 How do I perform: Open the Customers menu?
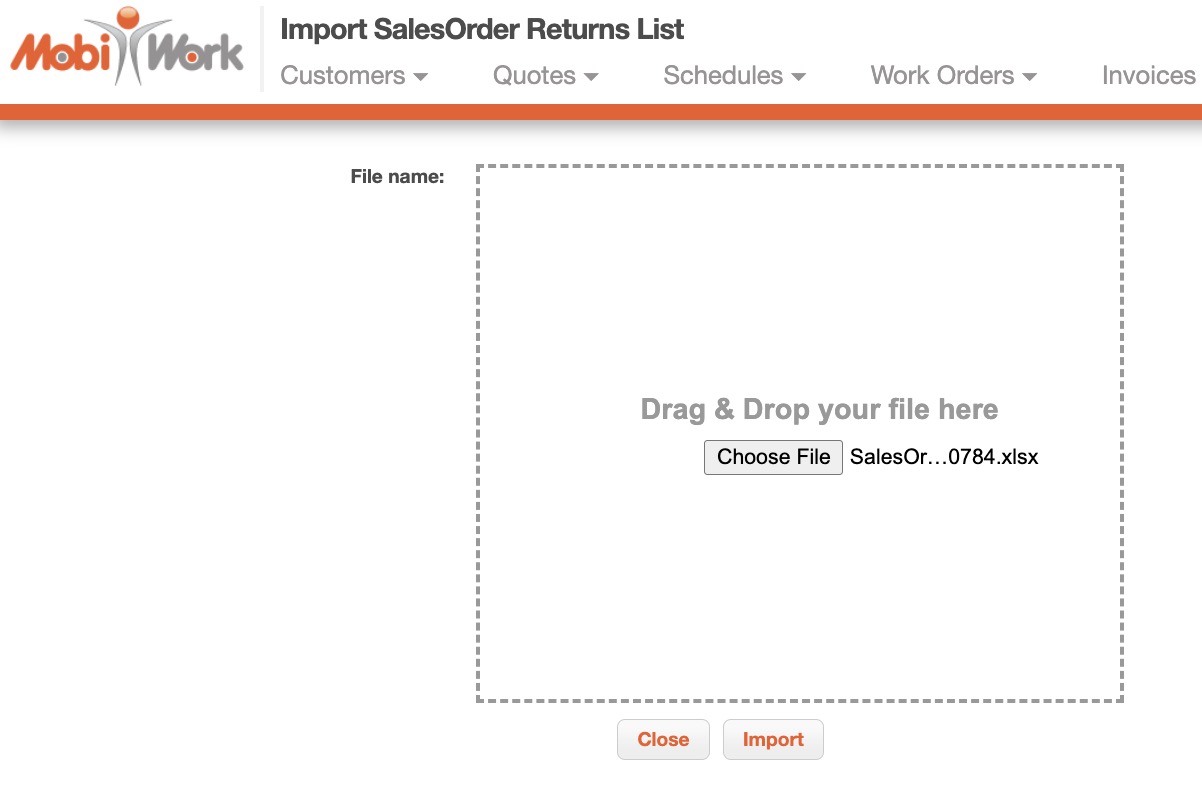[x=342, y=76]
